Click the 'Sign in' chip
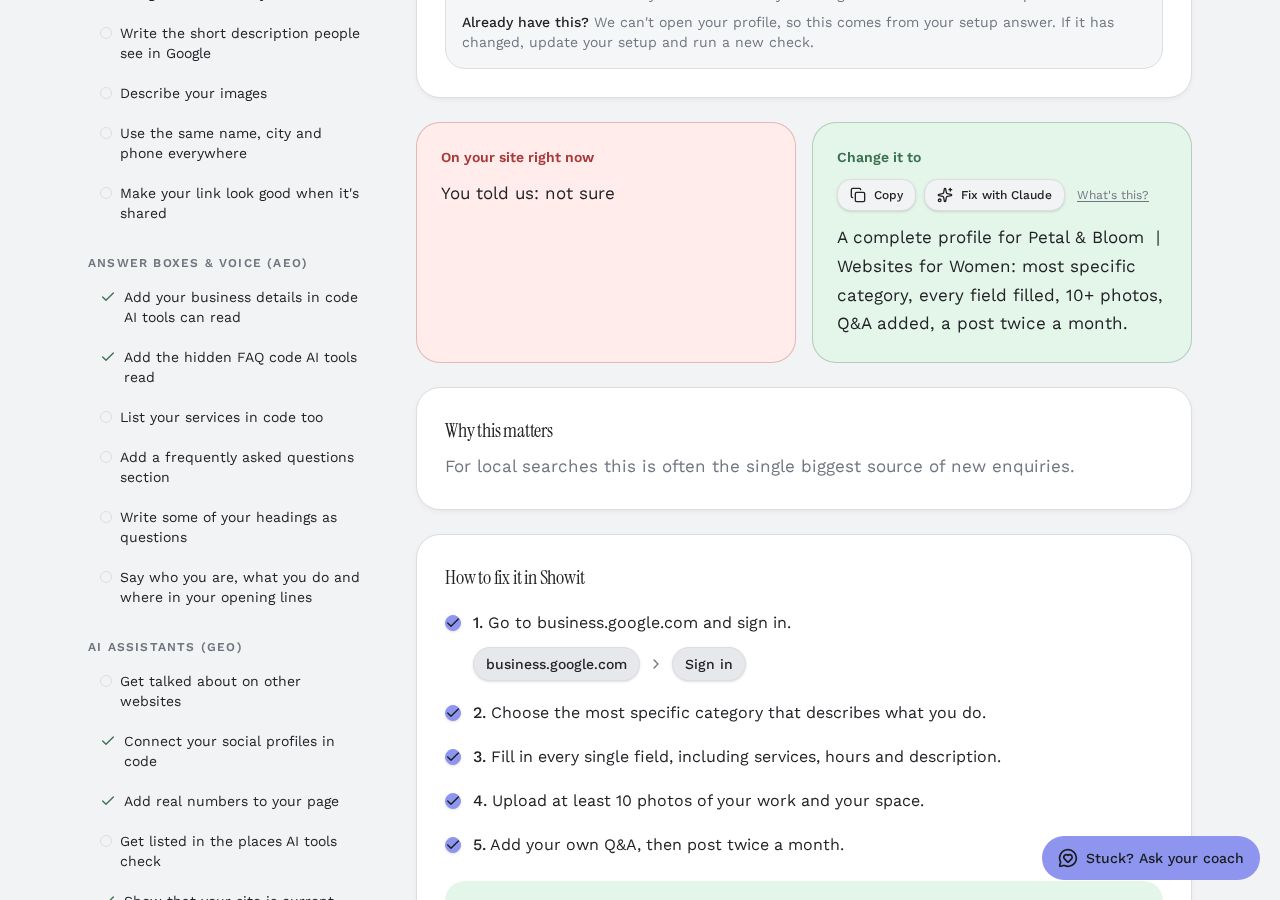Screen dimensions: 1280x900 coord(709,664)
